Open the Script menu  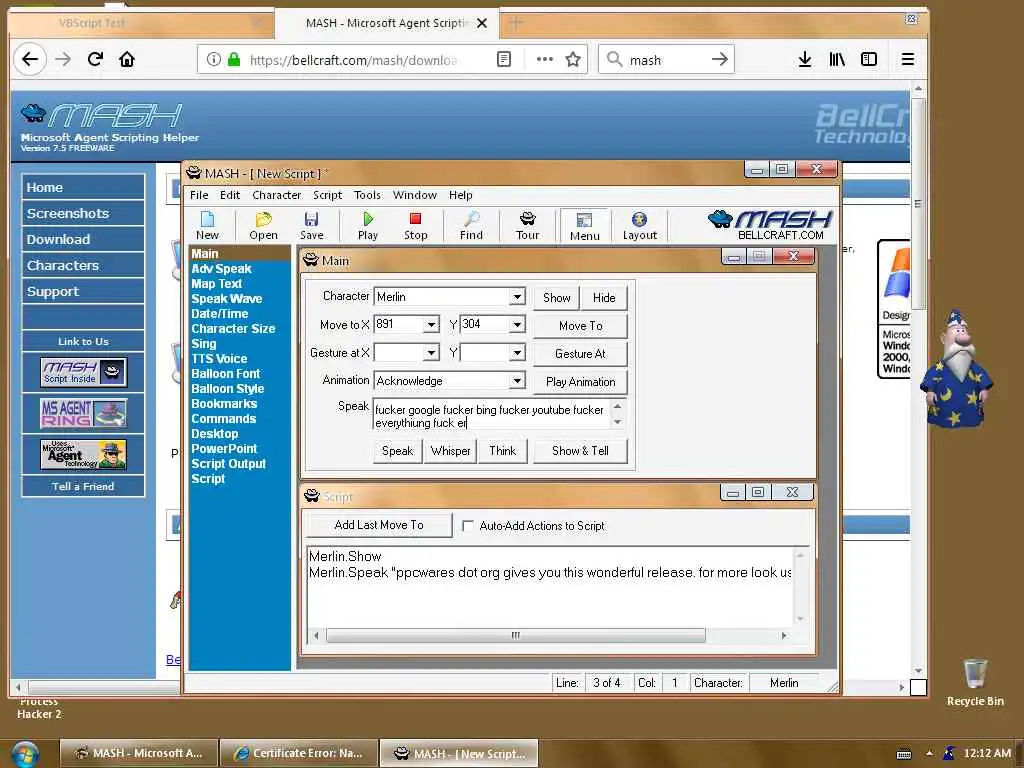[x=327, y=195]
